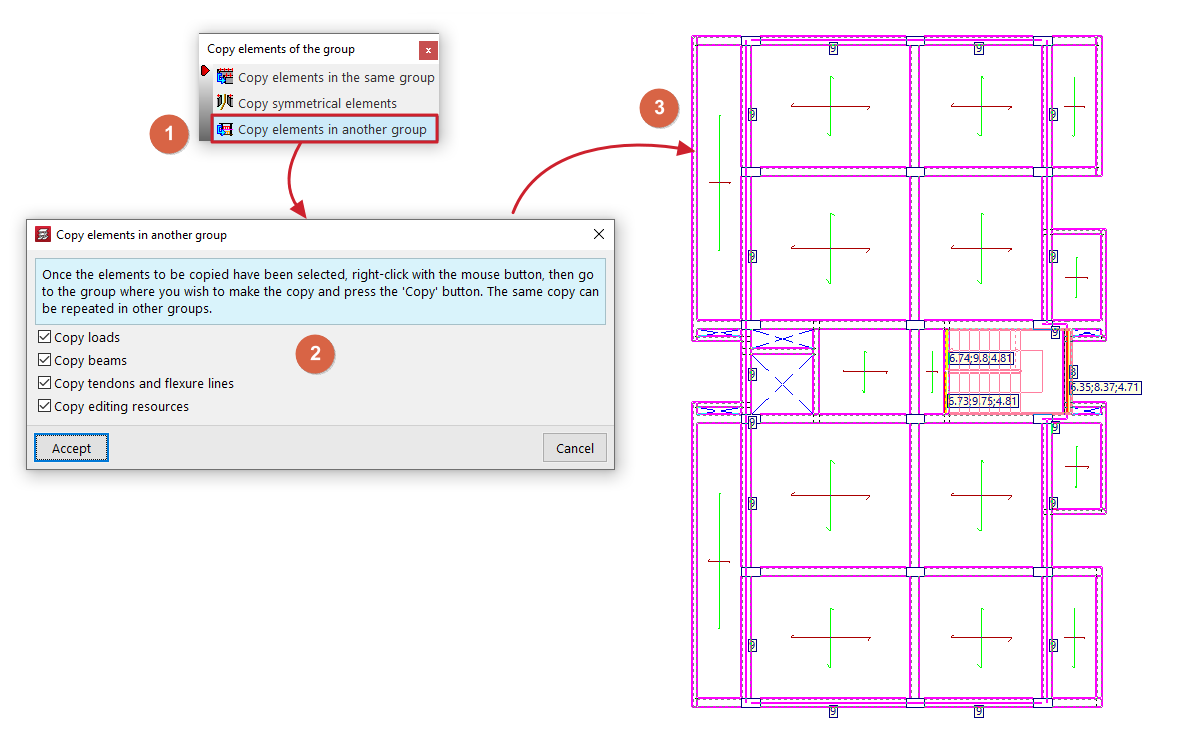Select 'Copy elements in the same group' icon
The height and width of the screenshot is (731, 1177).
[x=224, y=77]
